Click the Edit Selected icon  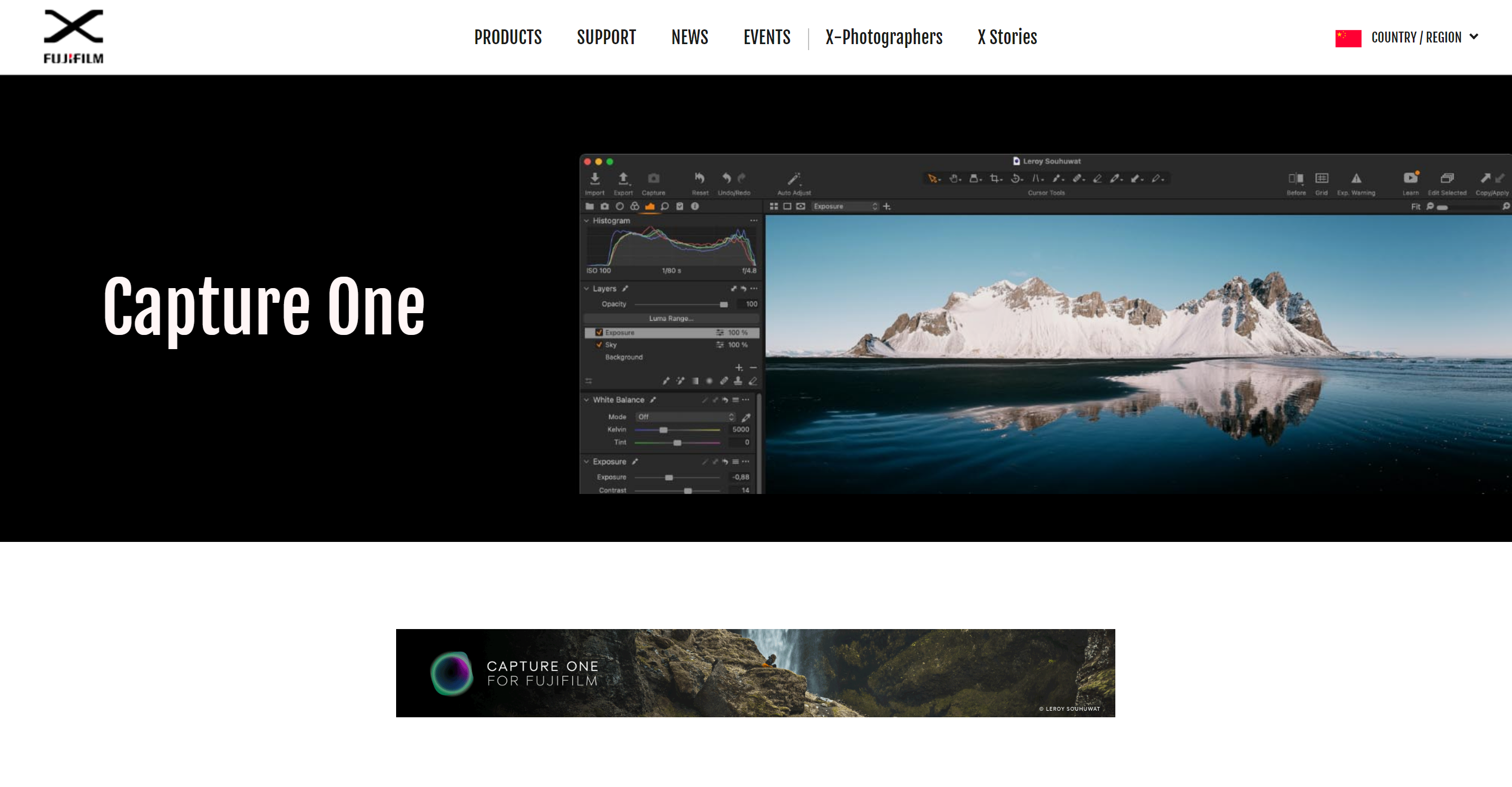[1448, 179]
